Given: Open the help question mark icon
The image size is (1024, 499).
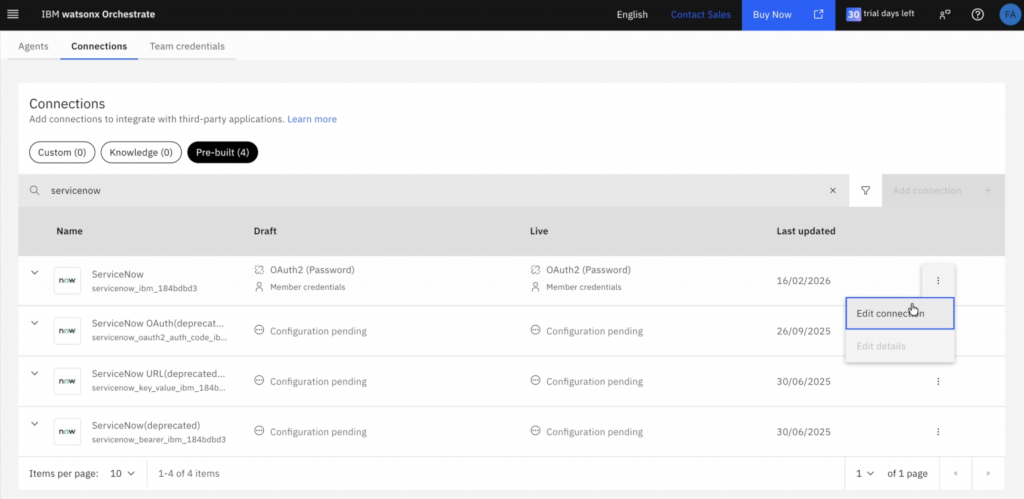Looking at the screenshot, I should tap(977, 14).
